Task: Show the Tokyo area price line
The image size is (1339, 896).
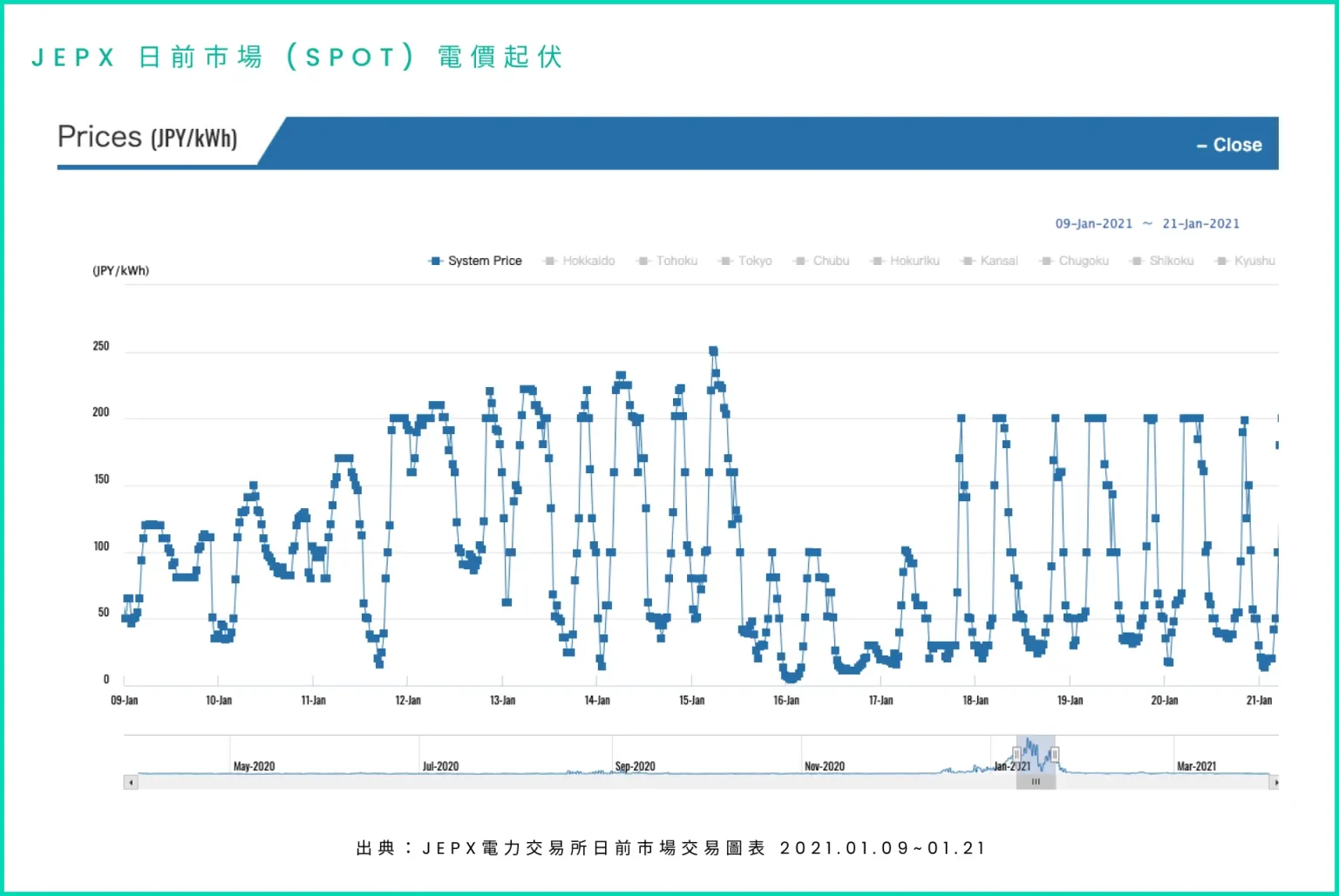Action: click(746, 261)
